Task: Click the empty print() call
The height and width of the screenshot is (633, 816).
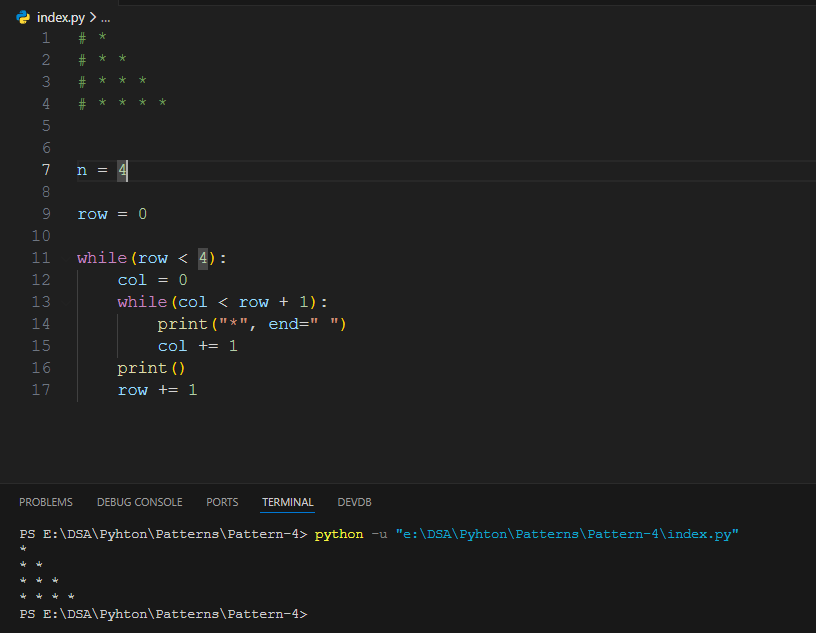Action: (151, 368)
